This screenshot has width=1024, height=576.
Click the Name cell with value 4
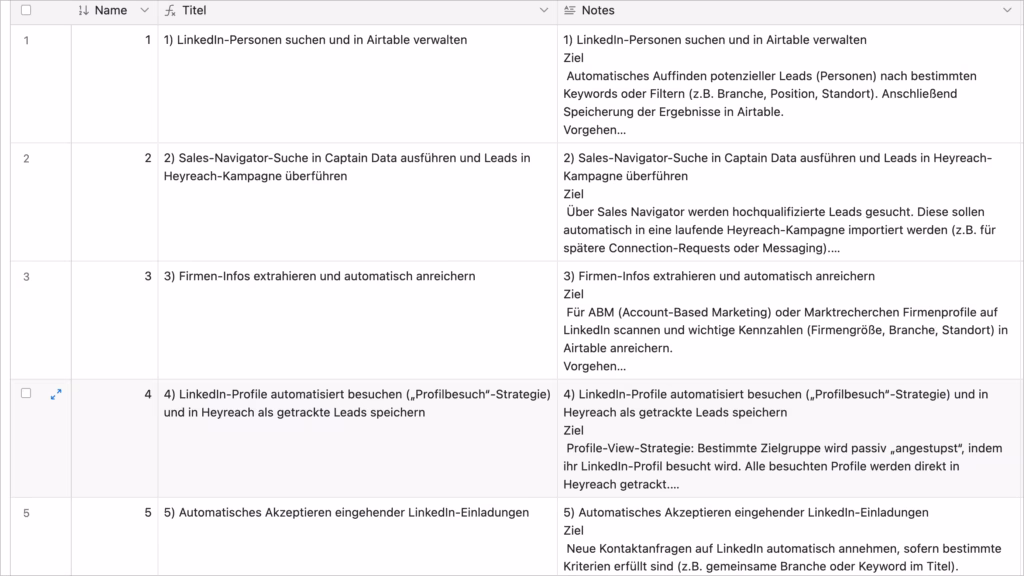tap(114, 439)
